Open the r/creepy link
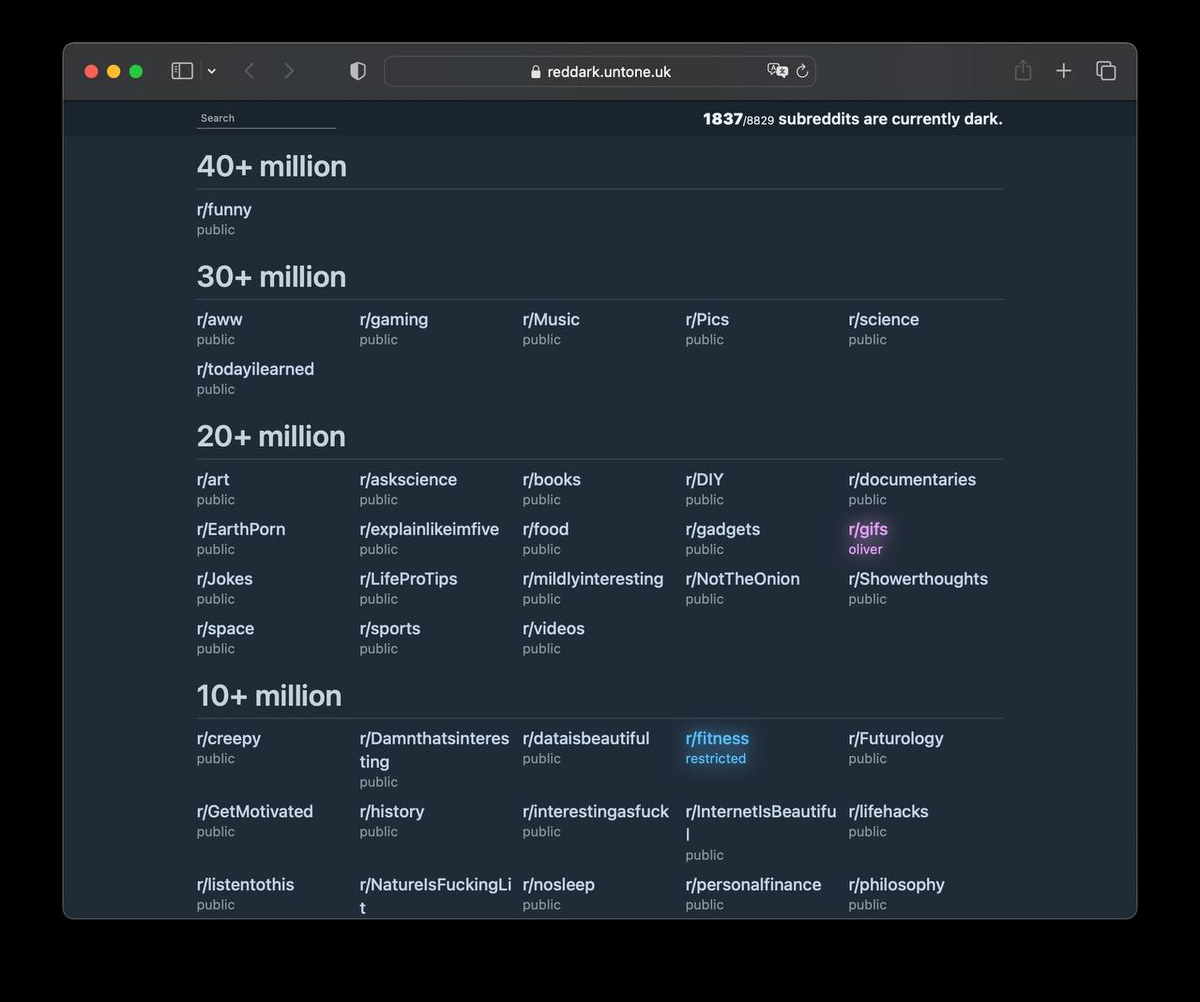The image size is (1200, 1002). (229, 739)
